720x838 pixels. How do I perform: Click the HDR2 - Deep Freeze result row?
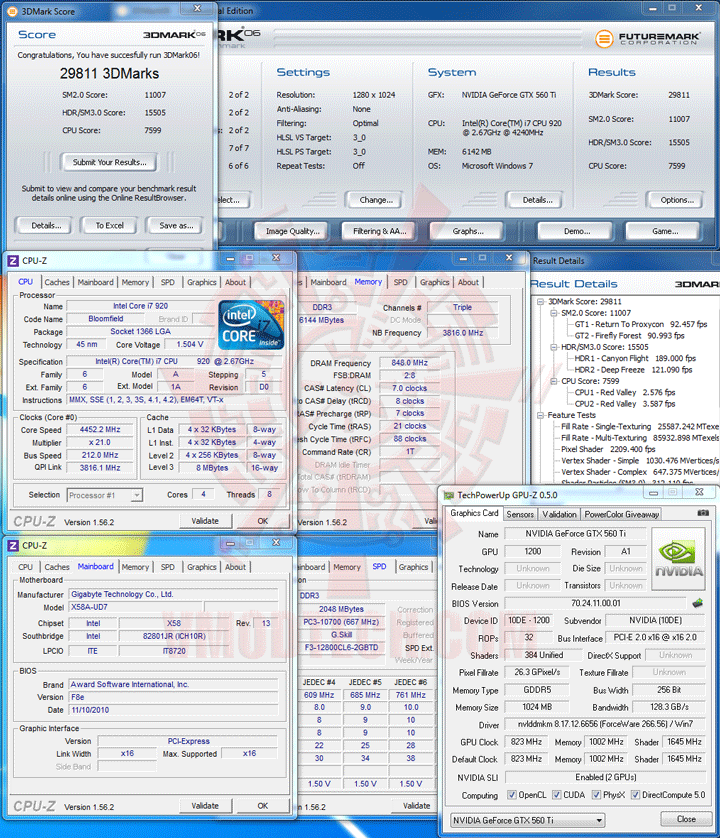pos(633,370)
